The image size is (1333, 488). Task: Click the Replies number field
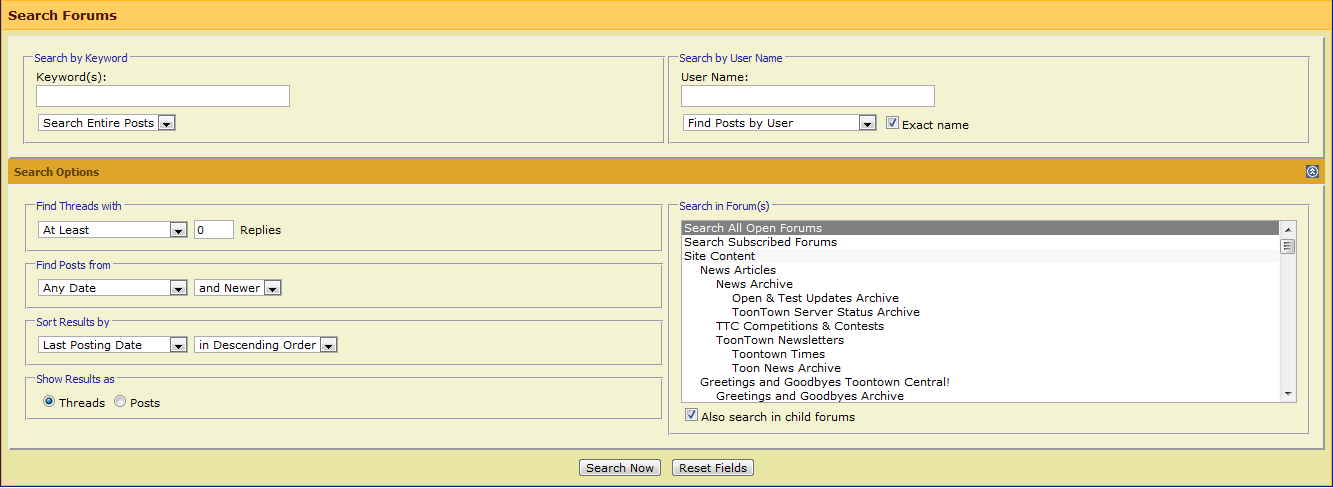[x=214, y=230]
